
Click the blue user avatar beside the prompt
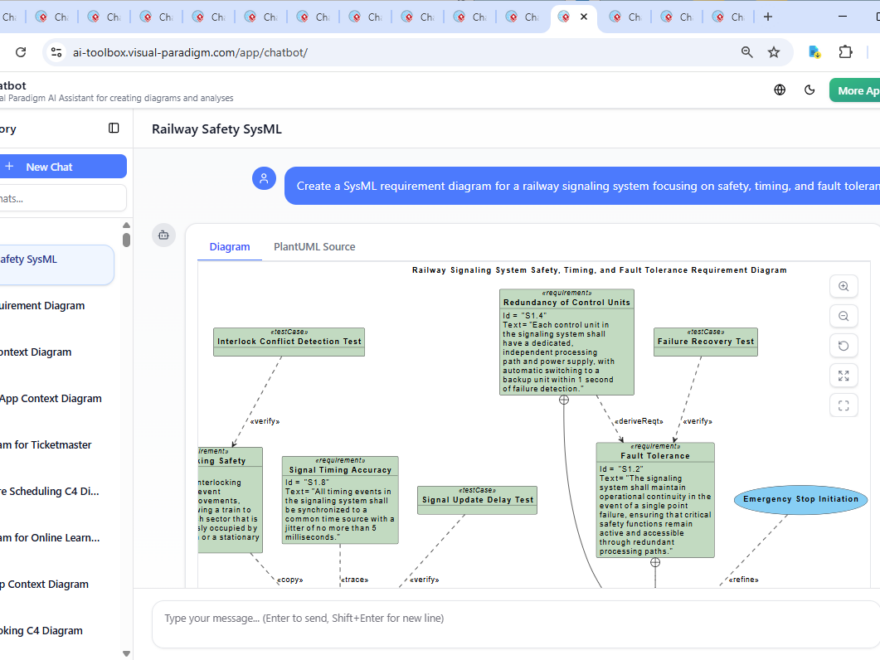pos(263,178)
